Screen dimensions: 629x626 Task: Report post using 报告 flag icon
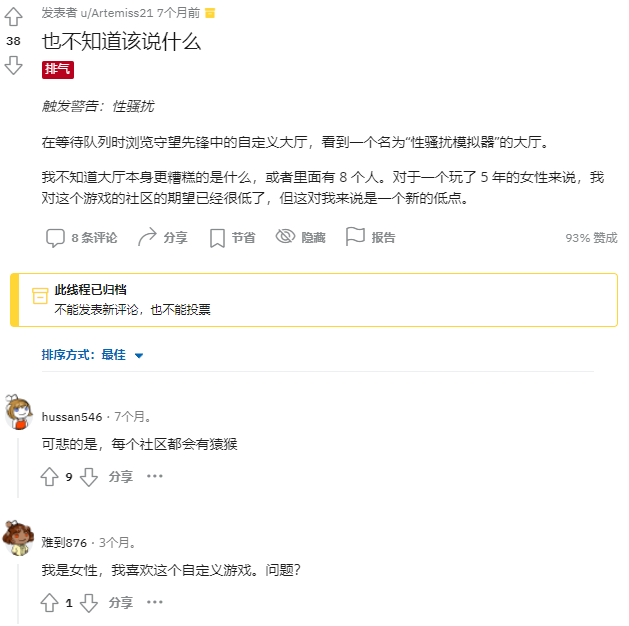click(355, 237)
